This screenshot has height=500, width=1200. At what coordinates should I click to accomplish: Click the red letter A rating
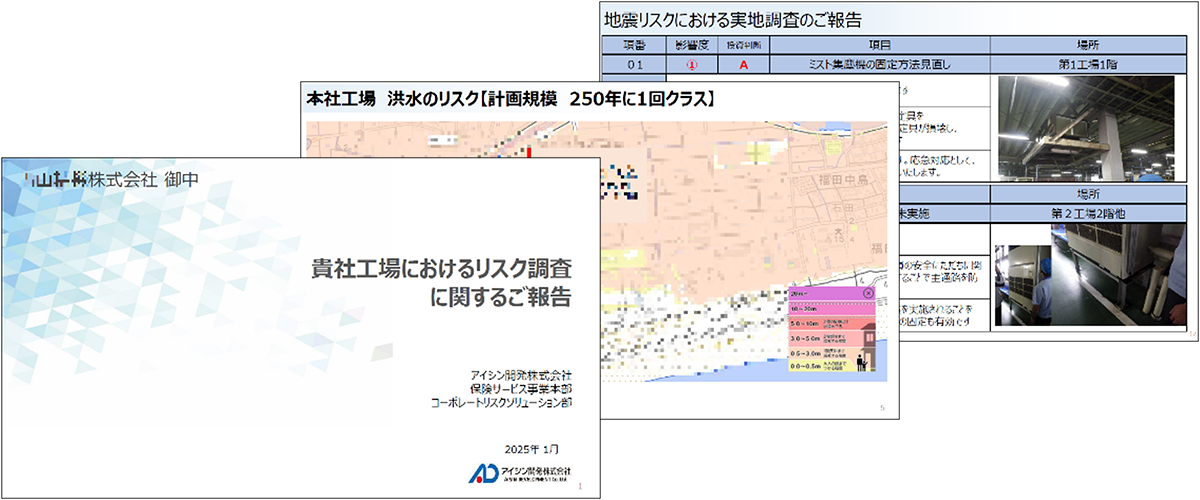click(x=743, y=64)
